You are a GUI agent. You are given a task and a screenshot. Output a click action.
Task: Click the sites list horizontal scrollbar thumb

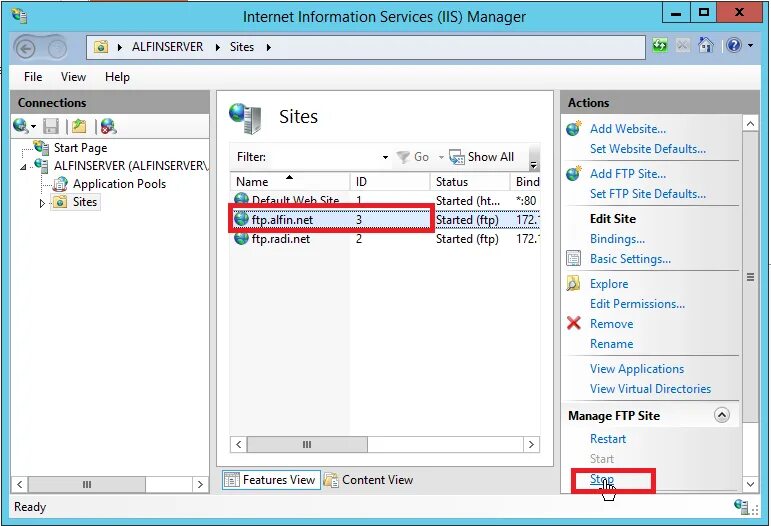pos(307,444)
